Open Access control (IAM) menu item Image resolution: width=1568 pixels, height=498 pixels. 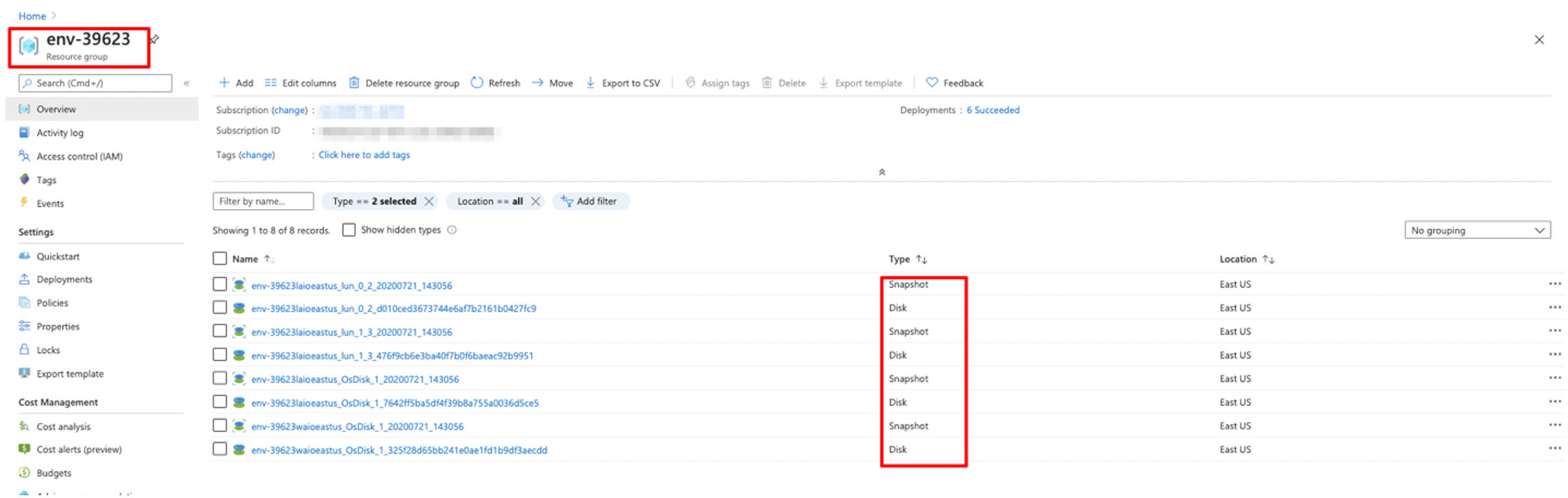pyautogui.click(x=79, y=156)
